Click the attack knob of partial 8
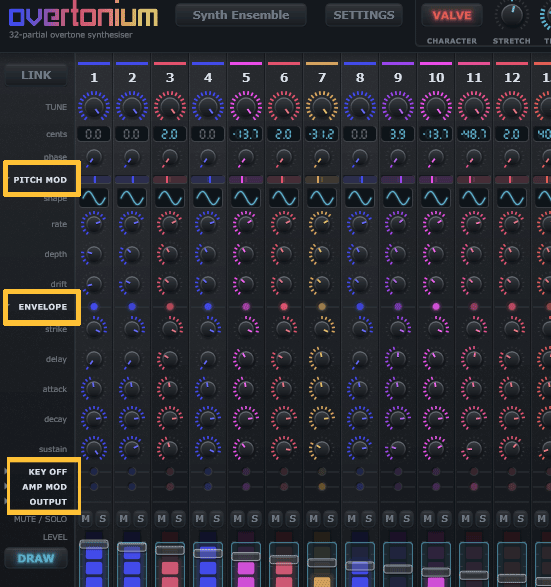The width and height of the screenshot is (551, 587). tap(360, 389)
